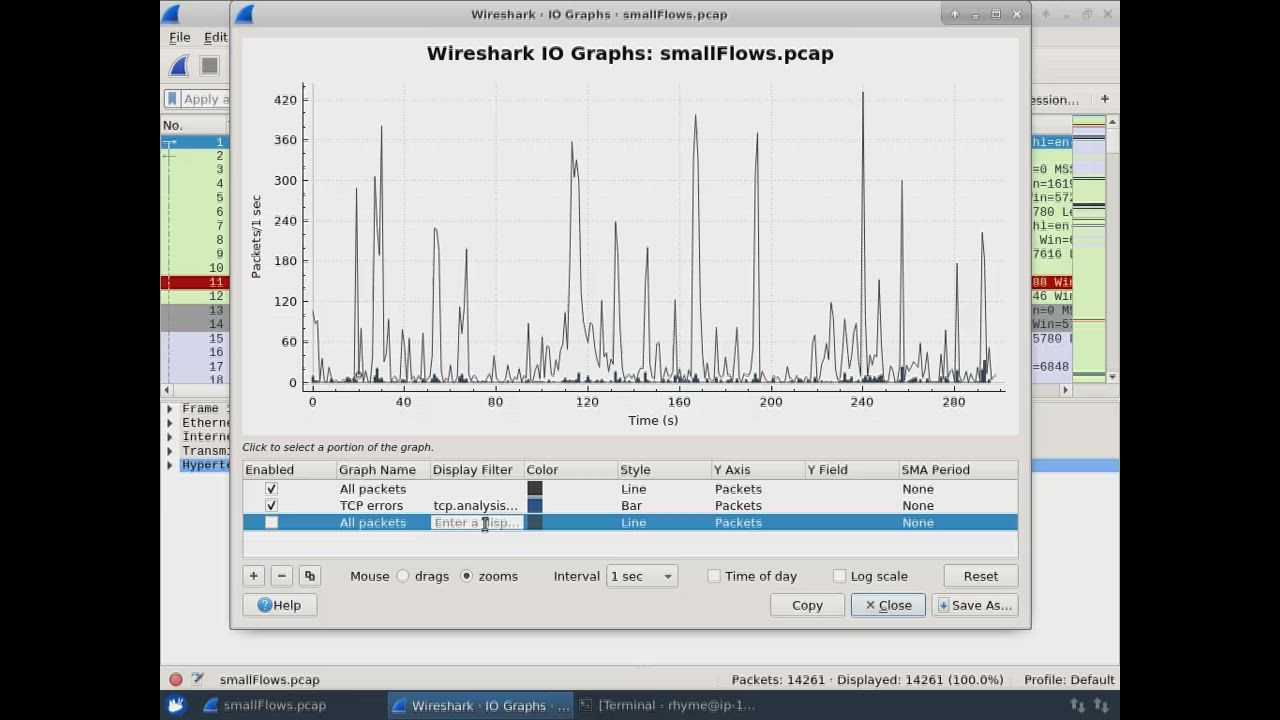The width and height of the screenshot is (1280, 720).
Task: Switch to smallFlows.pcap taskbar window
Action: (265, 705)
